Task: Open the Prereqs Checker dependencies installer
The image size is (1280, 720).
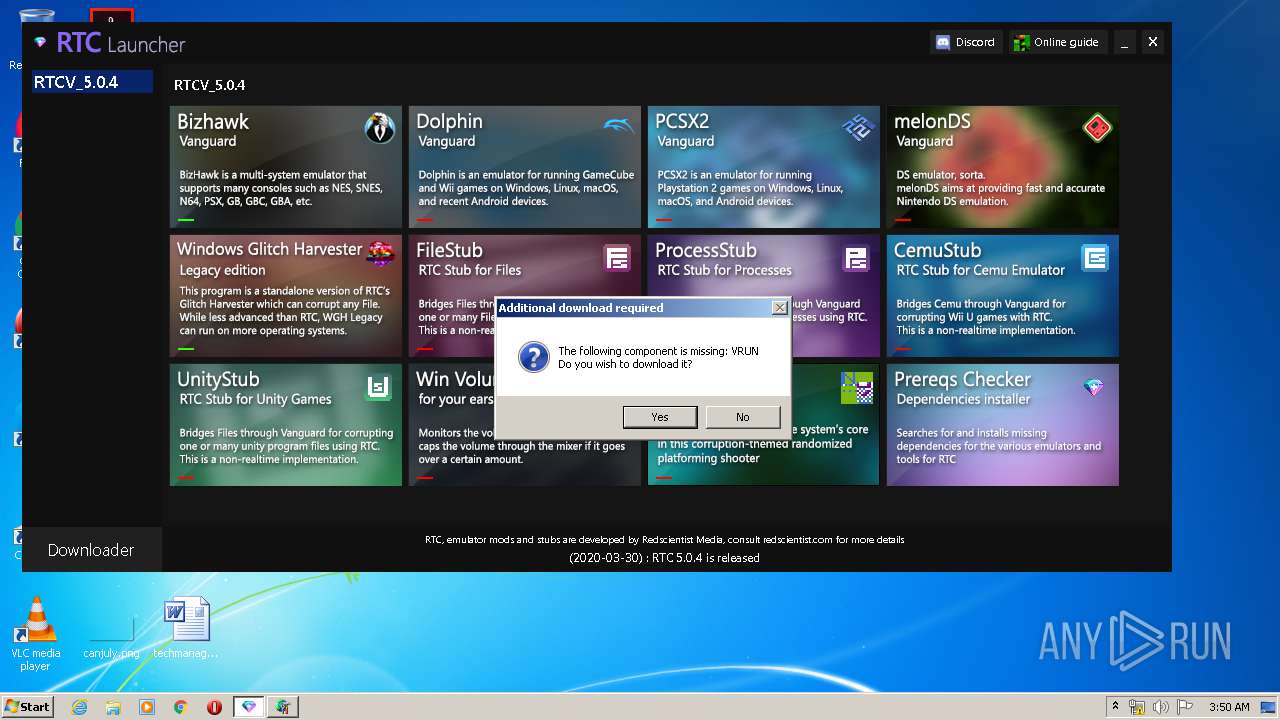Action: pos(1003,425)
